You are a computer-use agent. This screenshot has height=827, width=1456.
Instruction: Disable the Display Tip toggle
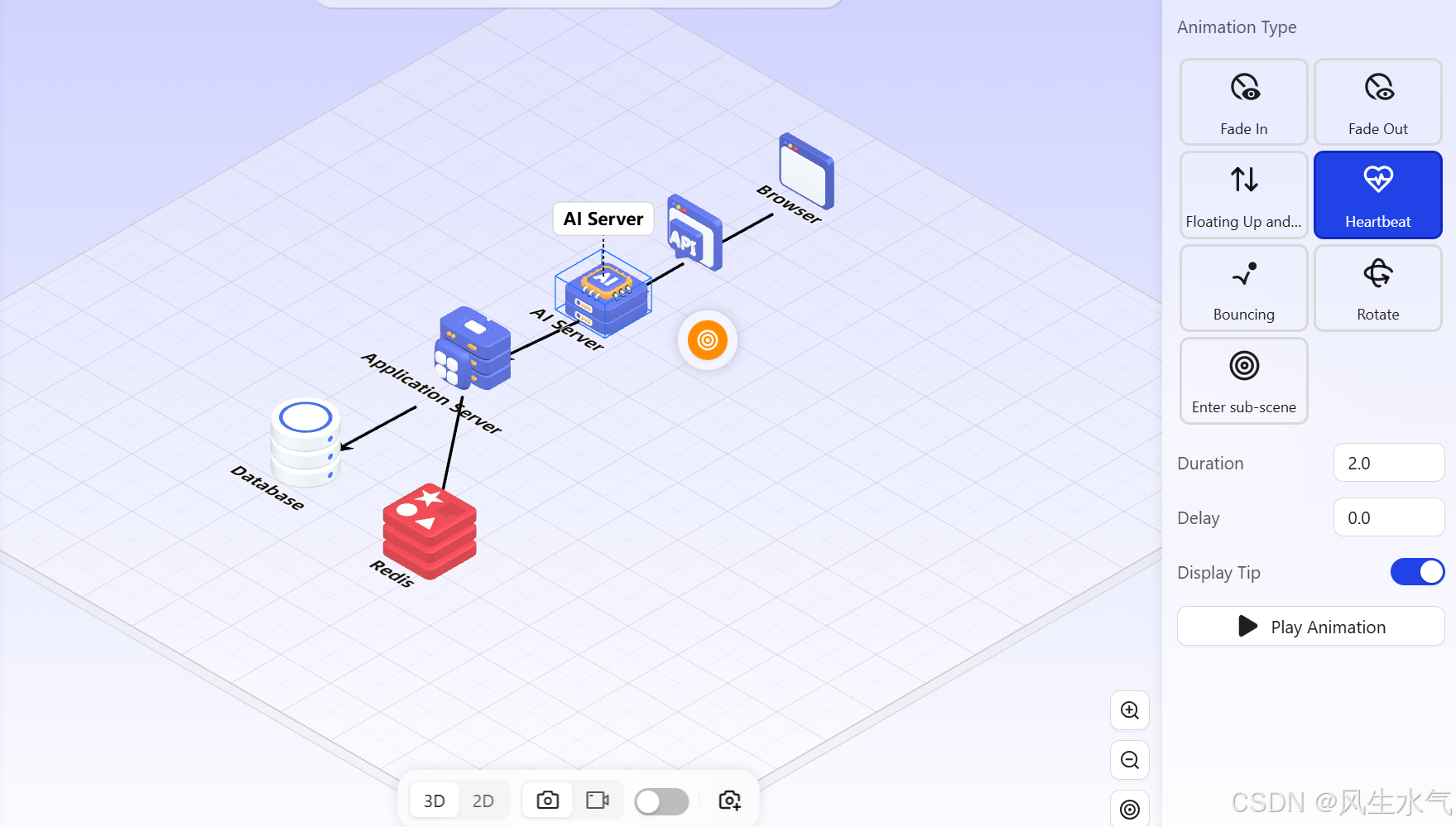pos(1417,571)
